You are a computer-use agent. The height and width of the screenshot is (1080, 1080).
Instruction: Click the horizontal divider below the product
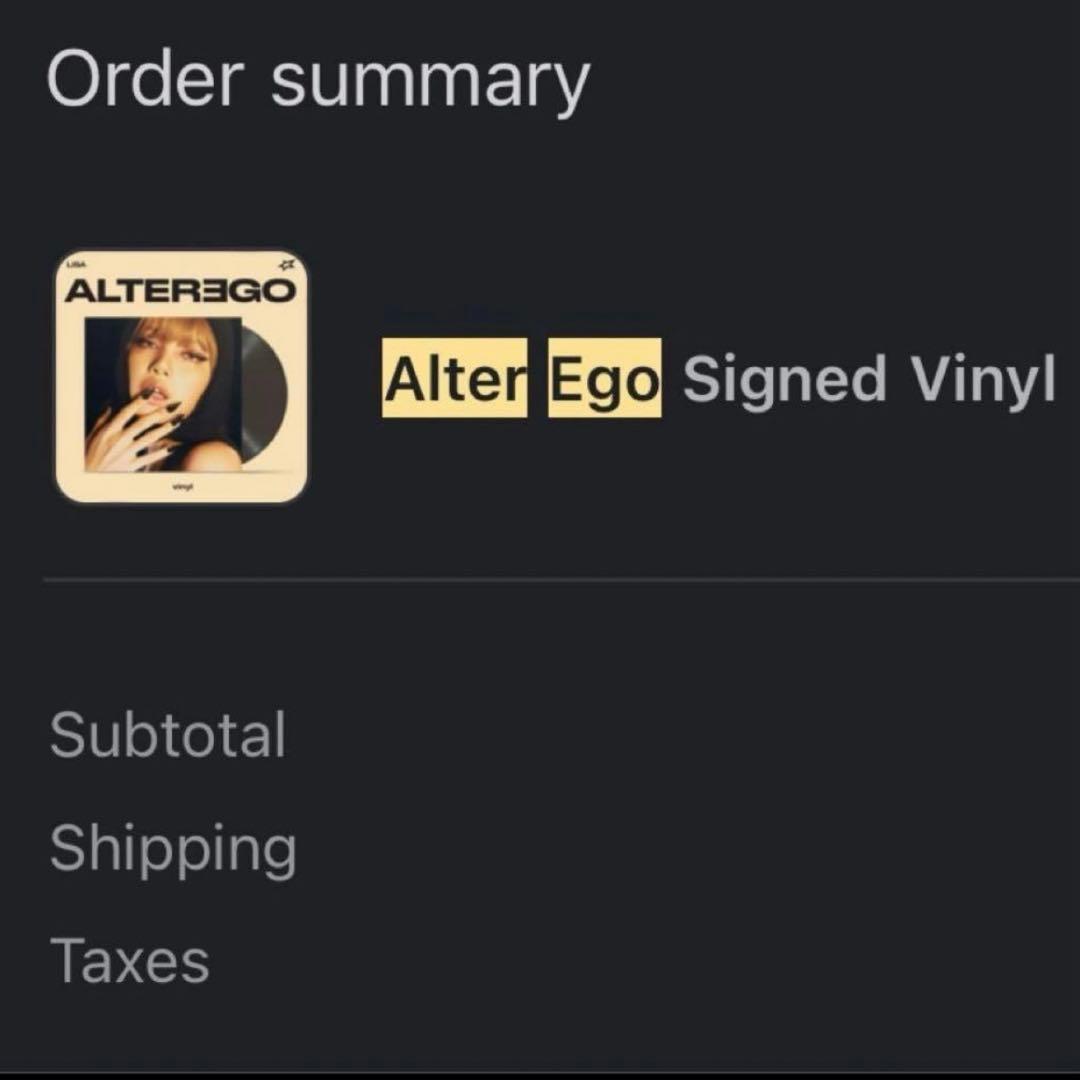[560, 579]
